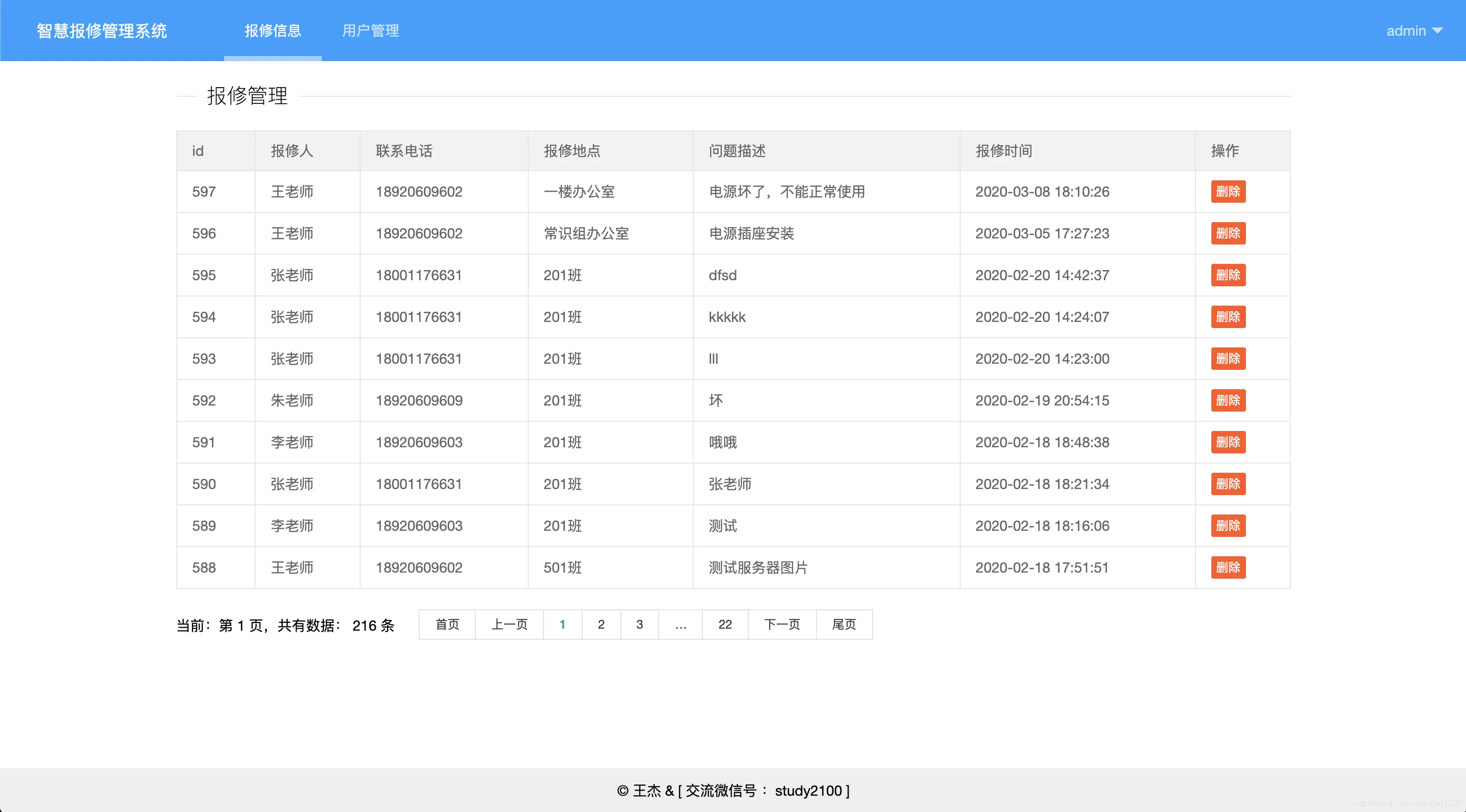Image resolution: width=1466 pixels, height=812 pixels.
Task: Go to page 2 of results
Action: 601,624
